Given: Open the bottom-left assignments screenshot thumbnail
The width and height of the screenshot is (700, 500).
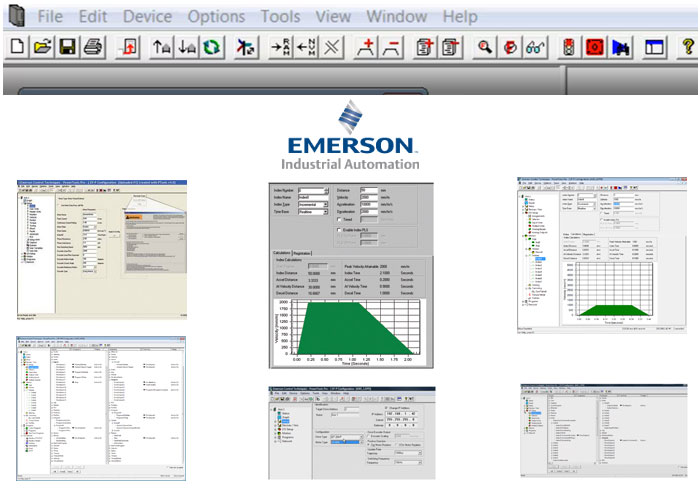Looking at the screenshot, I should pyautogui.click(x=101, y=408).
